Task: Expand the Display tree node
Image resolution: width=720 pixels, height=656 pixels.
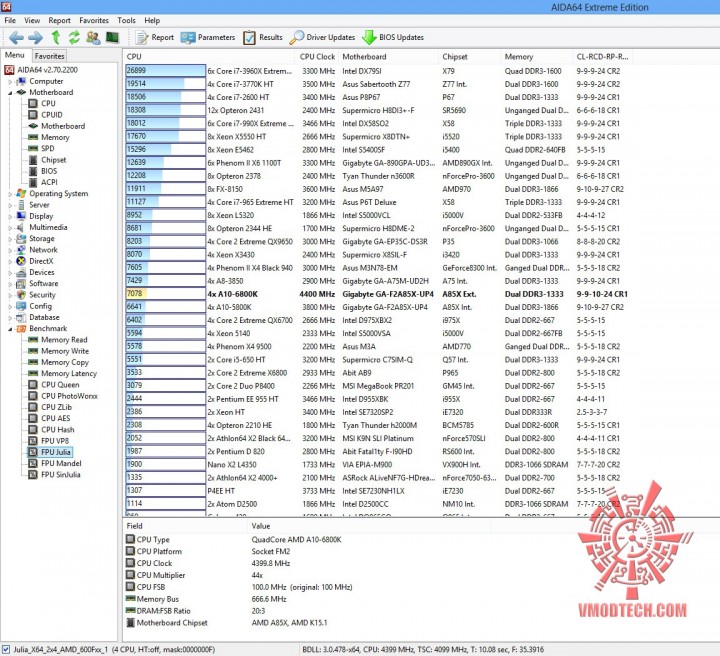Action: click(x=10, y=217)
